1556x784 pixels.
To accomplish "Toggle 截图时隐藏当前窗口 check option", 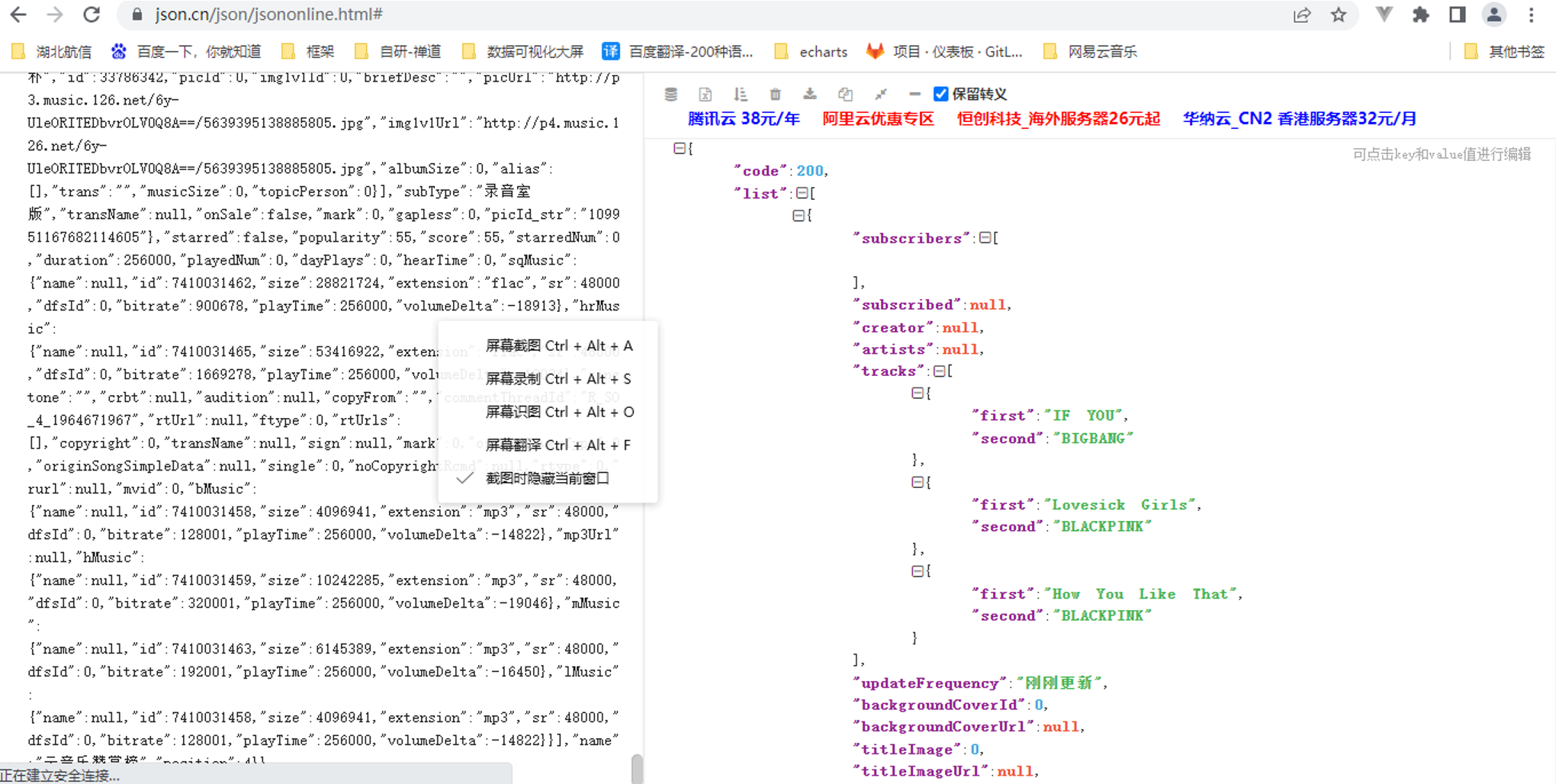I will point(548,478).
